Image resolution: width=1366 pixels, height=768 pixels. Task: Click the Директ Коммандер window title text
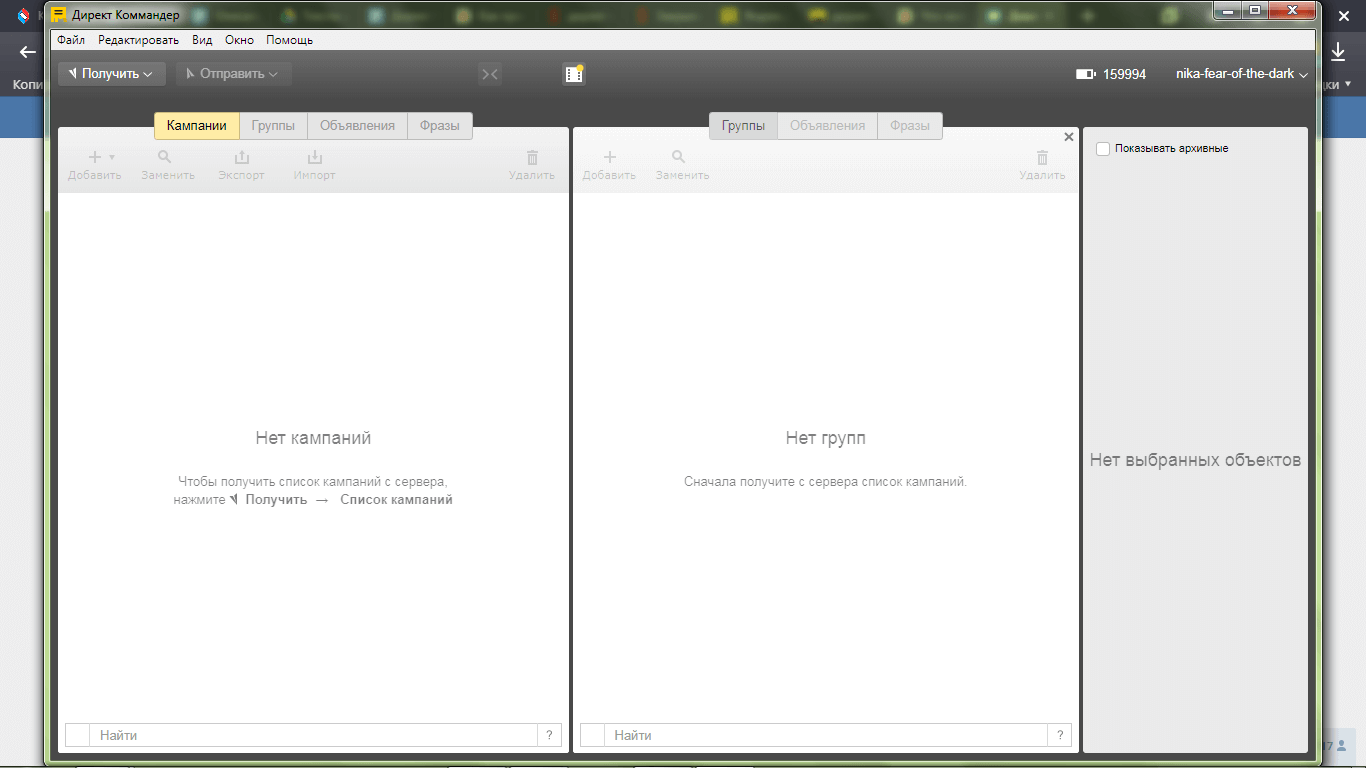[x=126, y=15]
